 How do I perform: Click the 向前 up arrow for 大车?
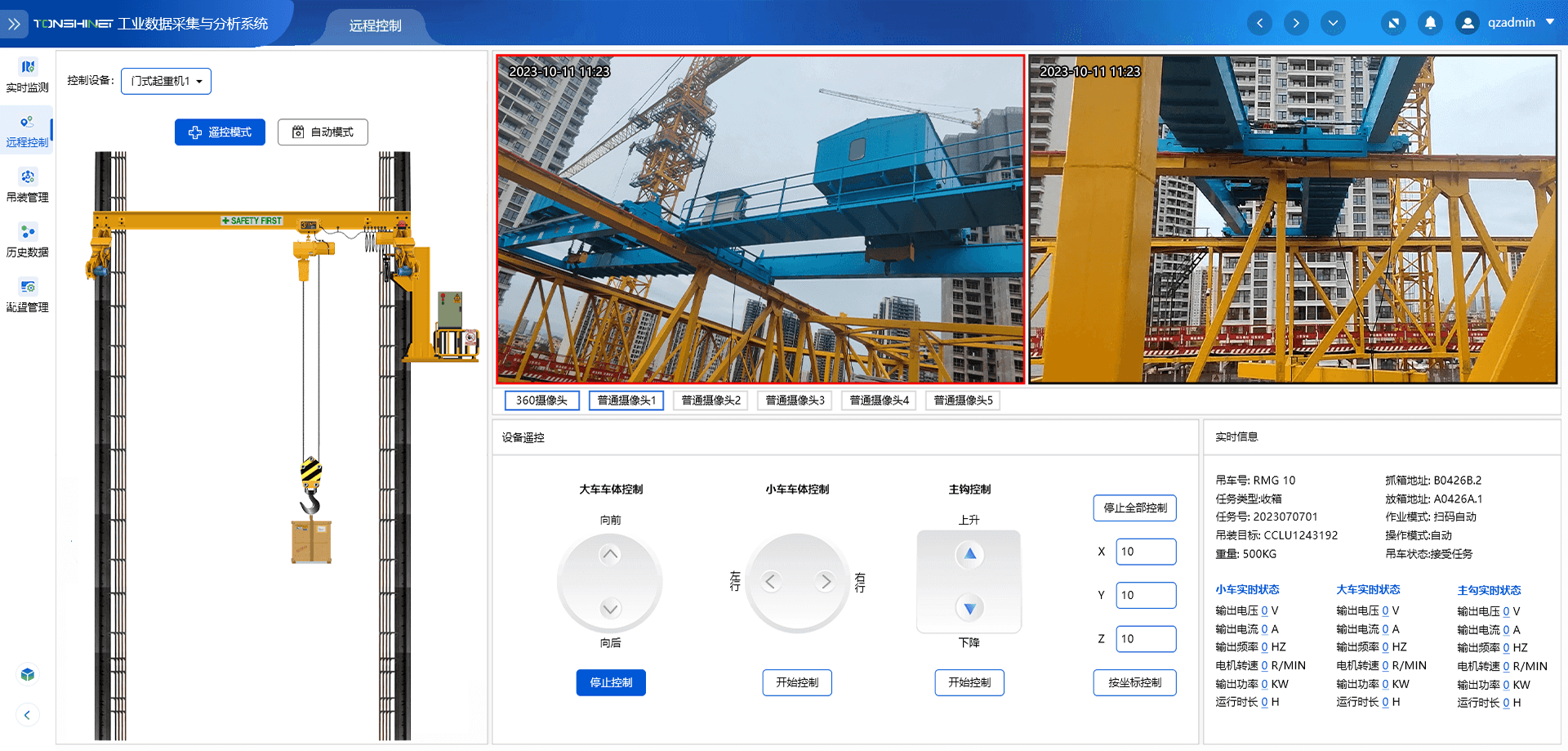click(610, 555)
